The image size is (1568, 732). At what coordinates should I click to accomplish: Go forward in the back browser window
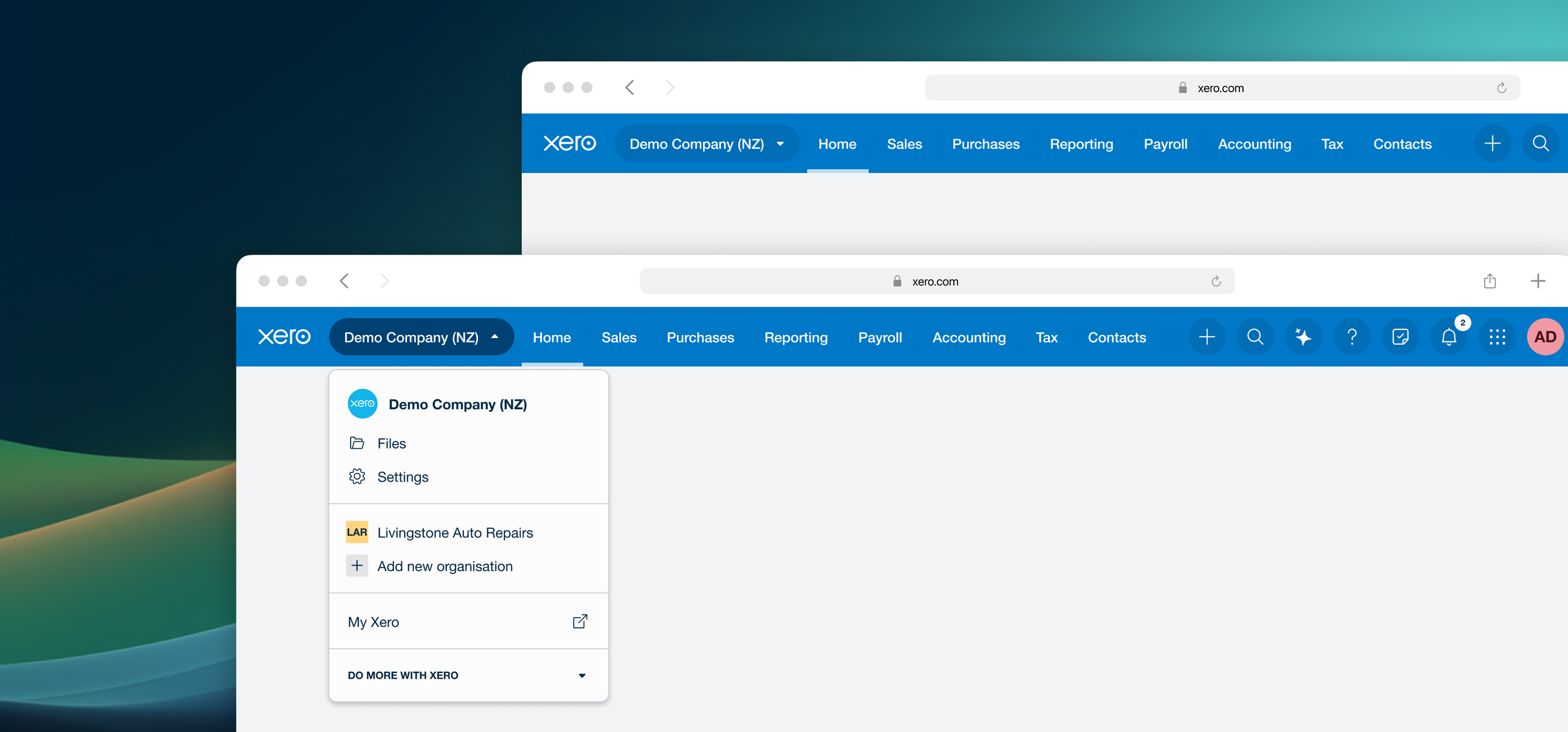670,87
